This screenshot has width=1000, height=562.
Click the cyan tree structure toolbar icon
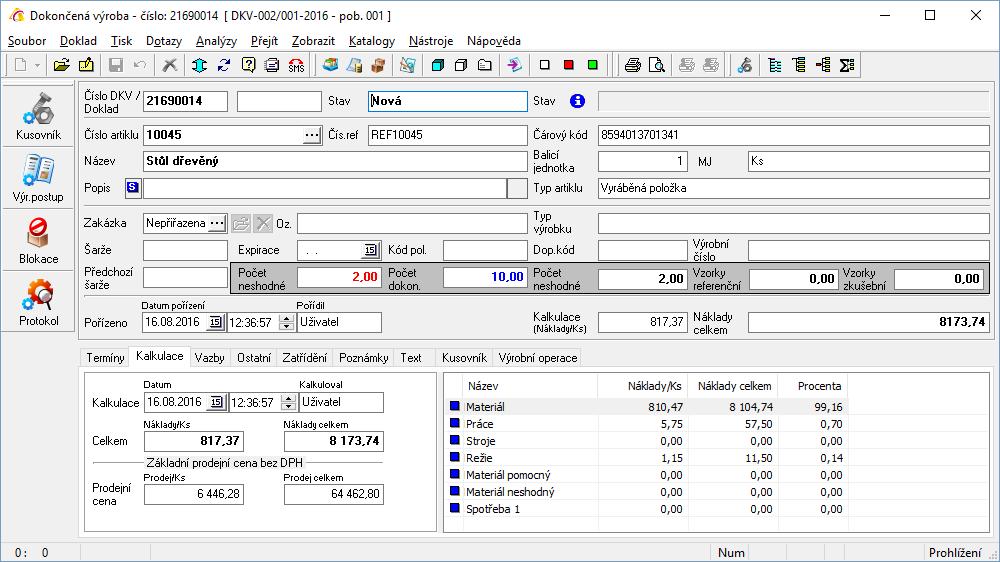(x=775, y=65)
